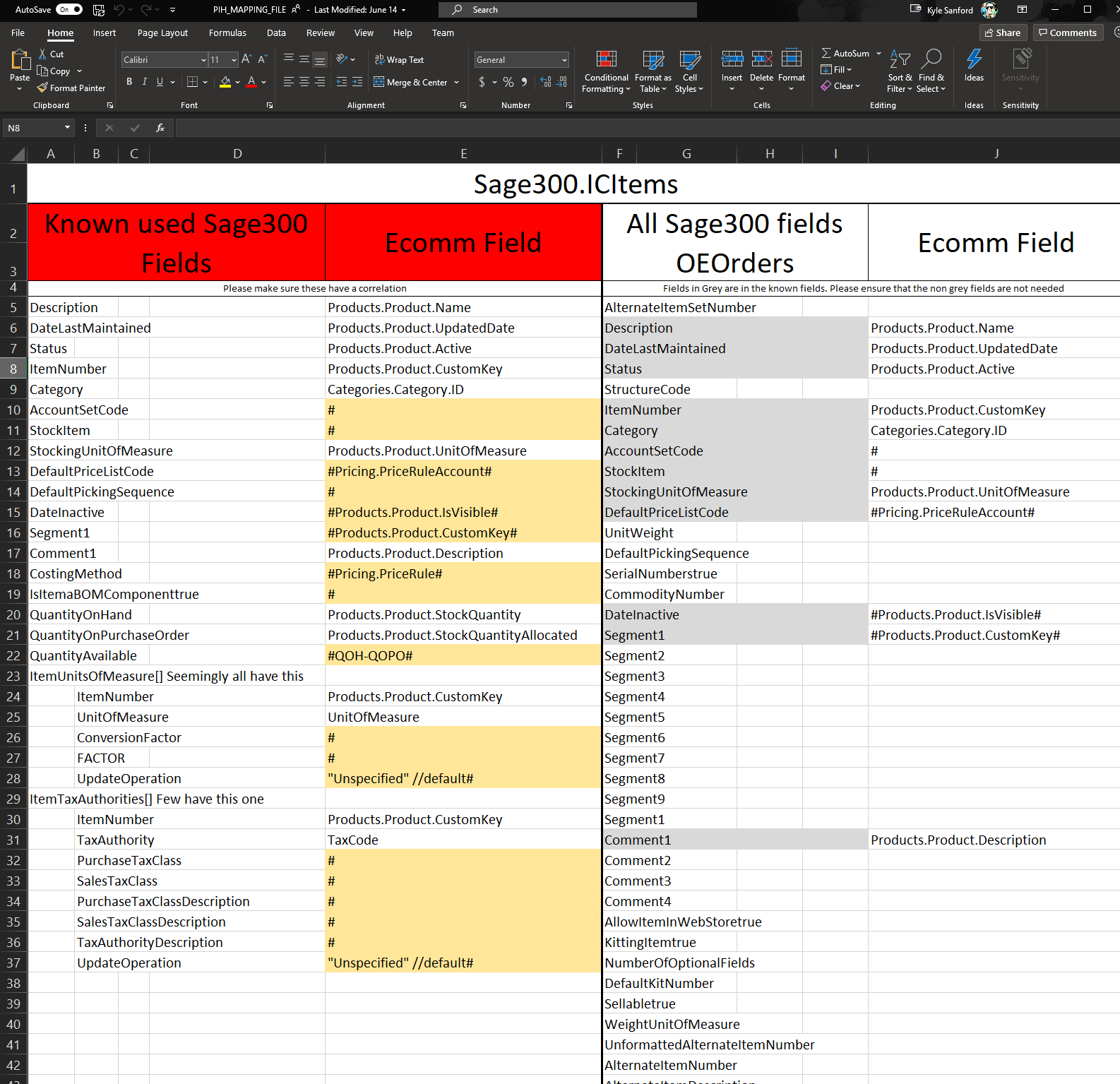The image size is (1120, 1084).
Task: Click the Insert Function fx icon
Action: click(x=160, y=128)
